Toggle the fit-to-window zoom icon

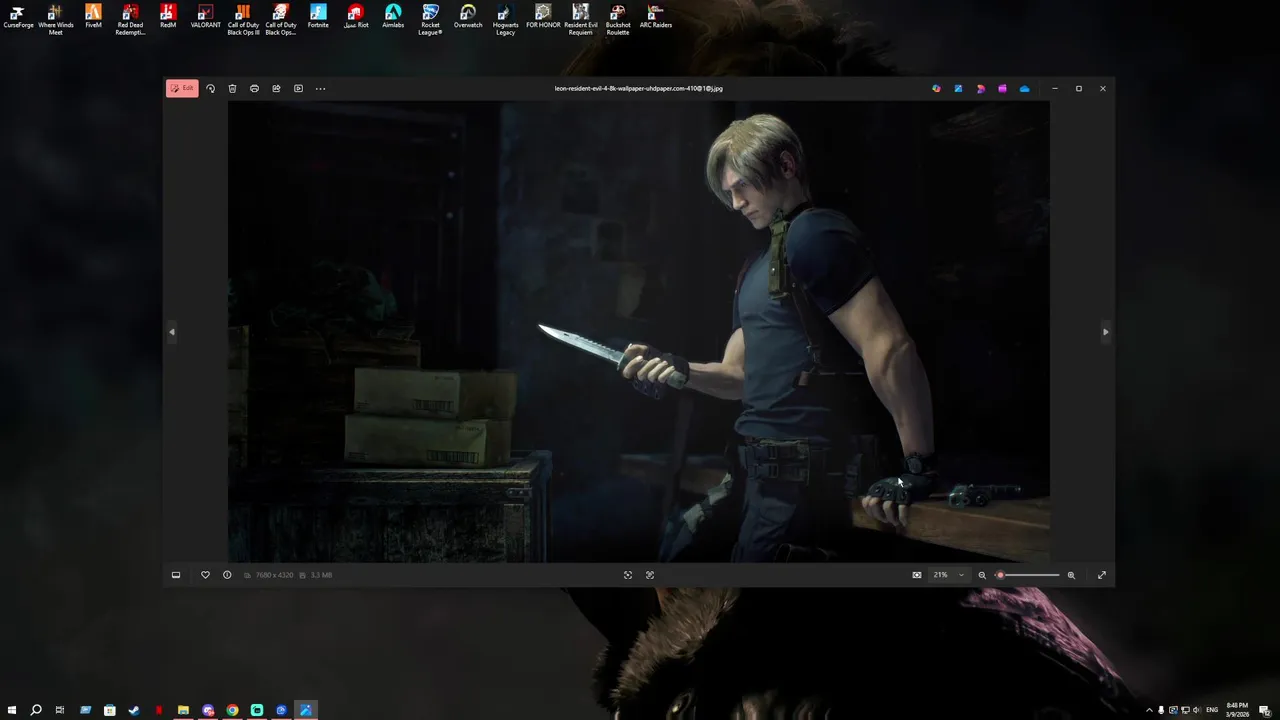(x=916, y=575)
